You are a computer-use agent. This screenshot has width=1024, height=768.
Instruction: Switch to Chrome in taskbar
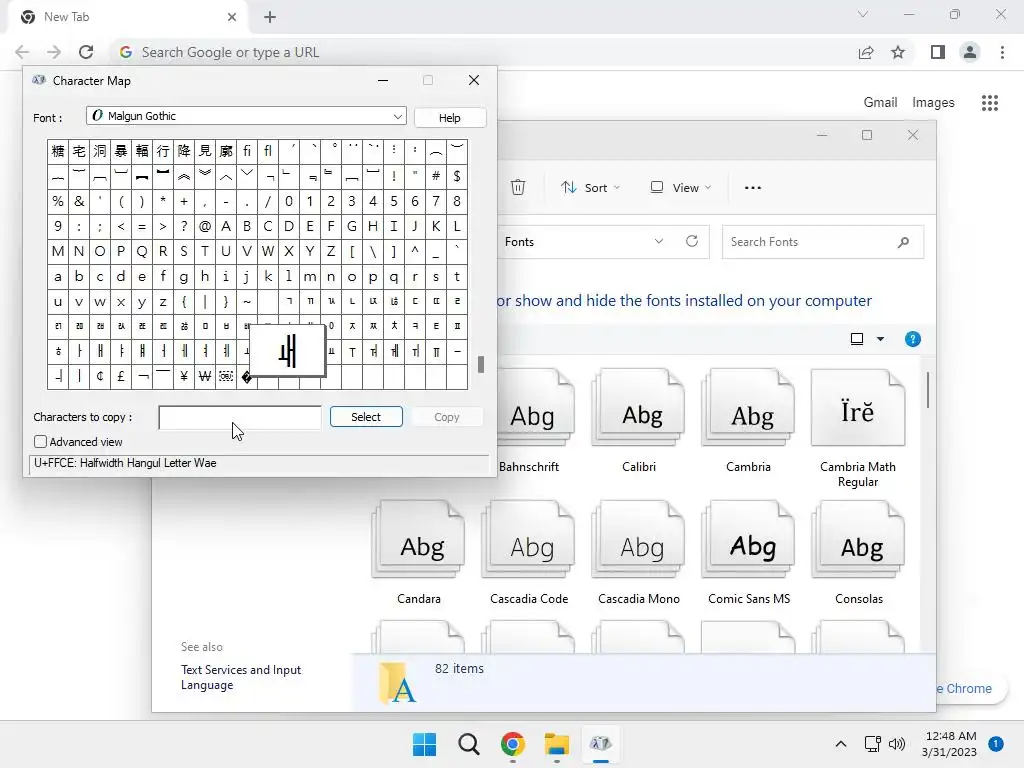(513, 744)
